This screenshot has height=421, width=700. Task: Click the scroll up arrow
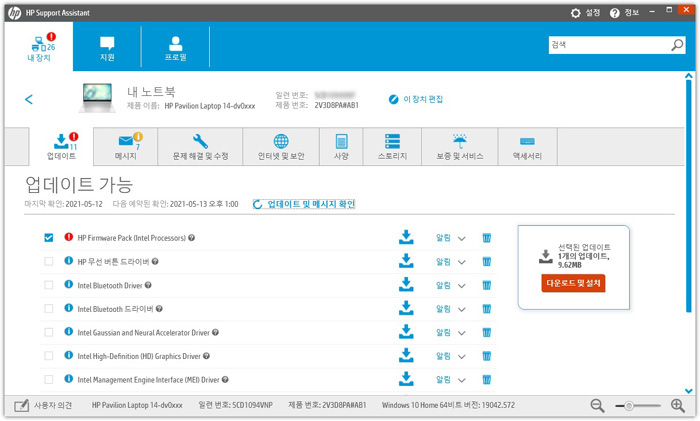tap(689, 76)
